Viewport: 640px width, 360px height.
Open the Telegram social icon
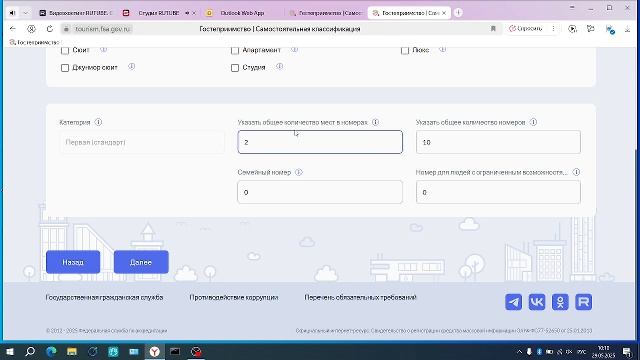pyautogui.click(x=513, y=302)
